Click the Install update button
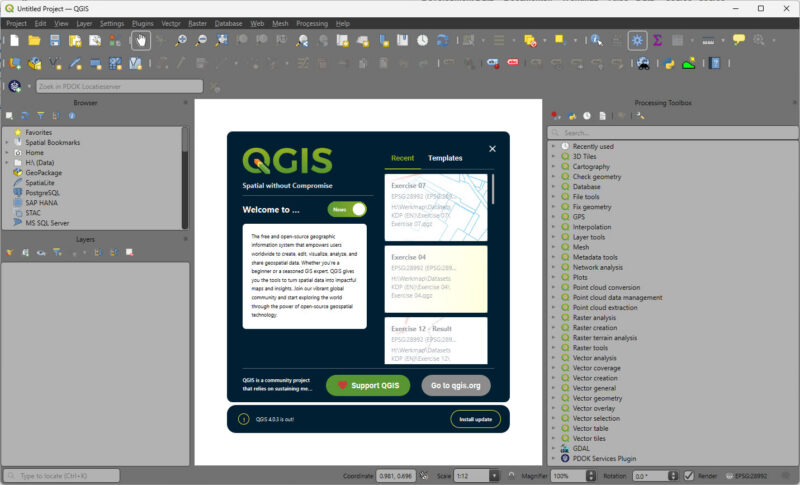This screenshot has width=800, height=485. click(x=476, y=419)
